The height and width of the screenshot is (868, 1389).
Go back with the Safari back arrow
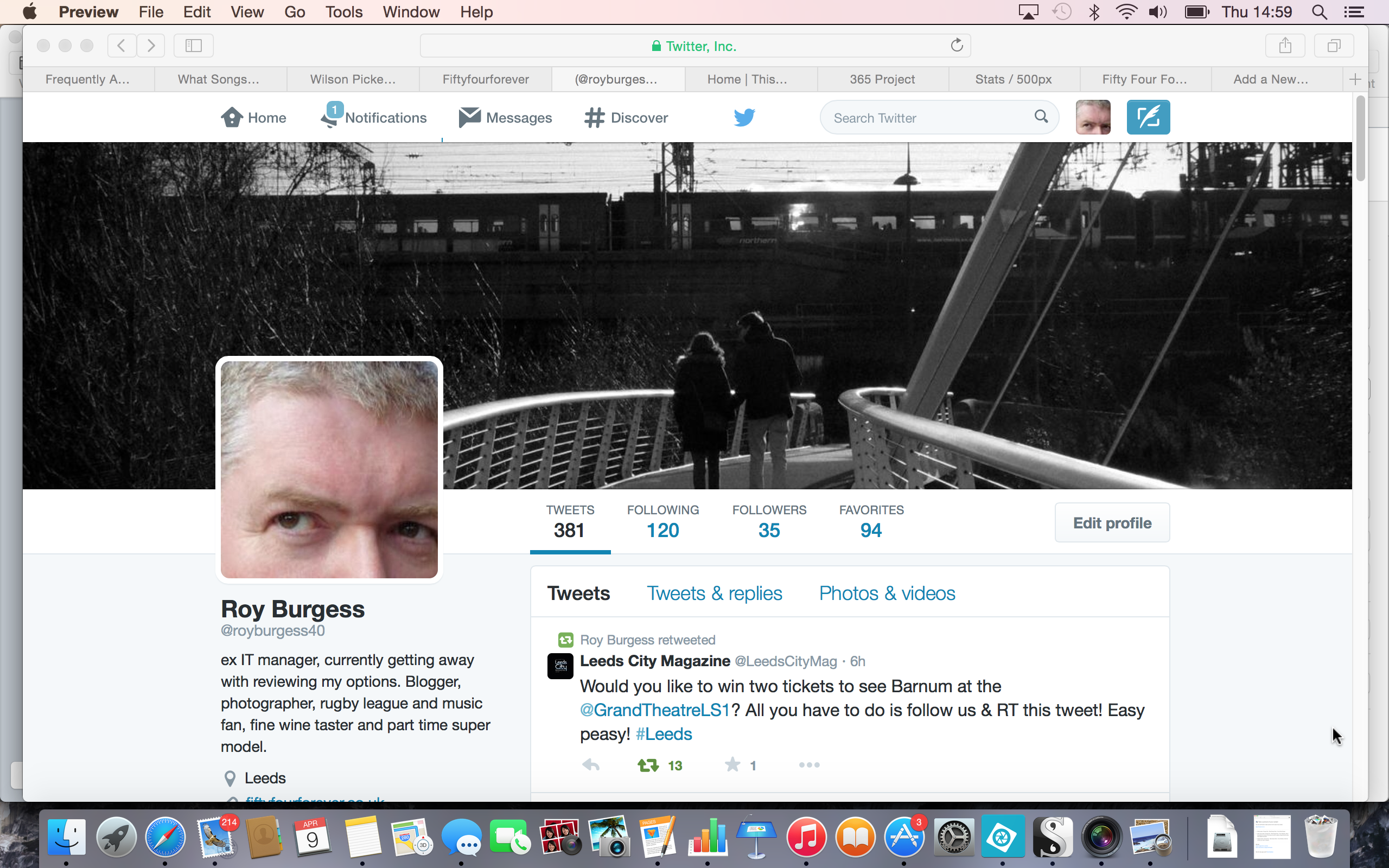pyautogui.click(x=122, y=46)
